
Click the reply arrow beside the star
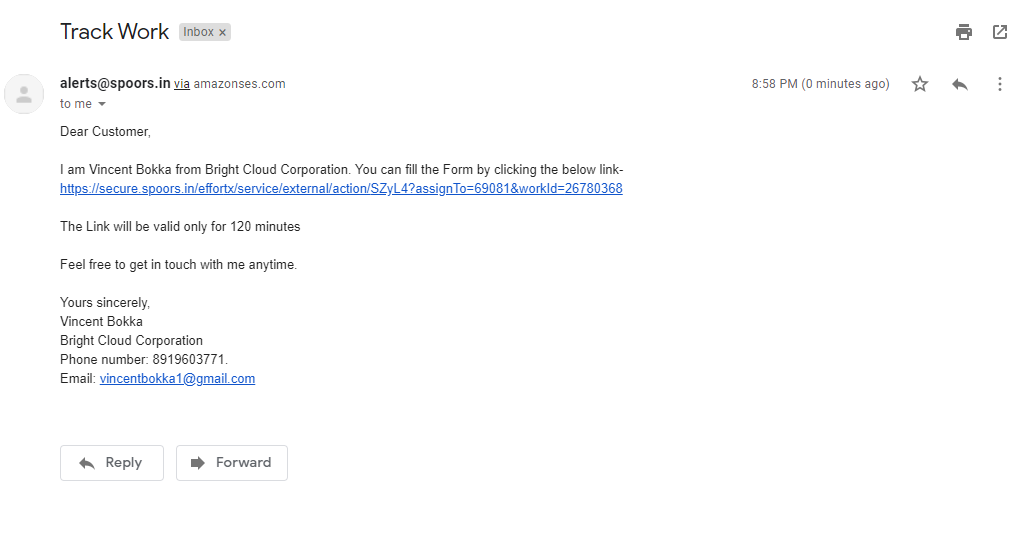(x=960, y=84)
